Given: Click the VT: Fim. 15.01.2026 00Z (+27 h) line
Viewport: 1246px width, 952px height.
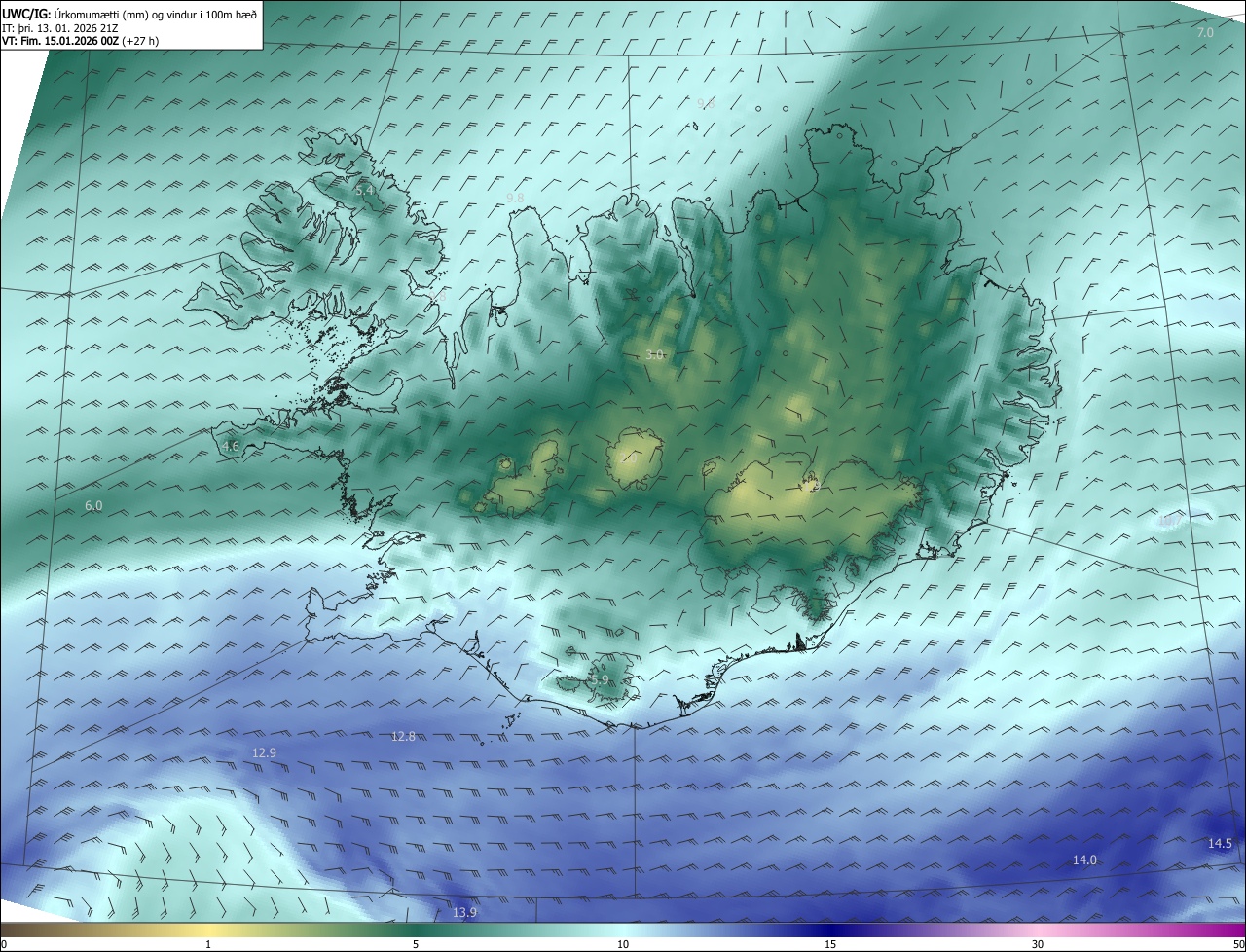Looking at the screenshot, I should click(x=82, y=41).
